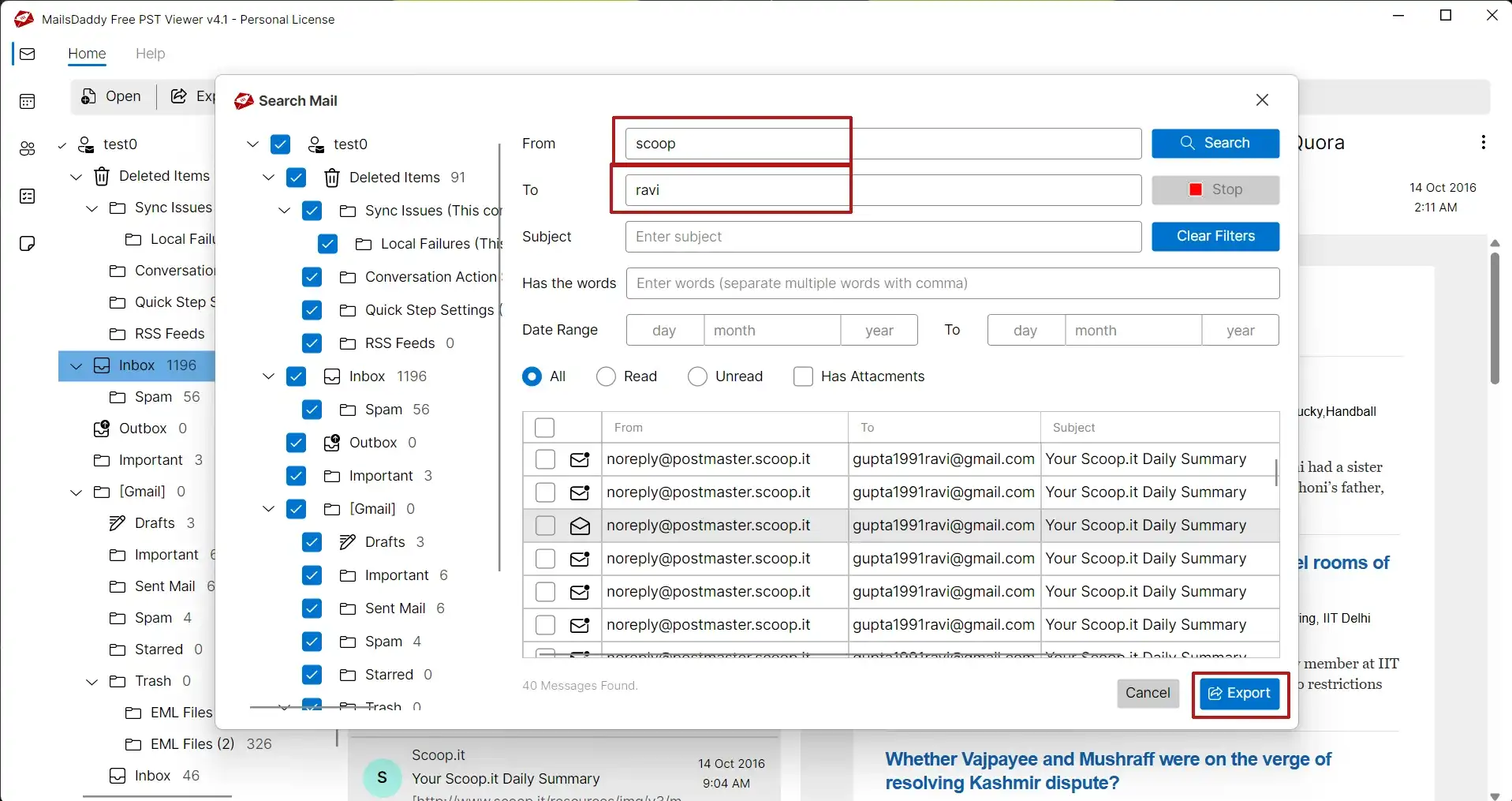Click the Has the words input field

[953, 283]
